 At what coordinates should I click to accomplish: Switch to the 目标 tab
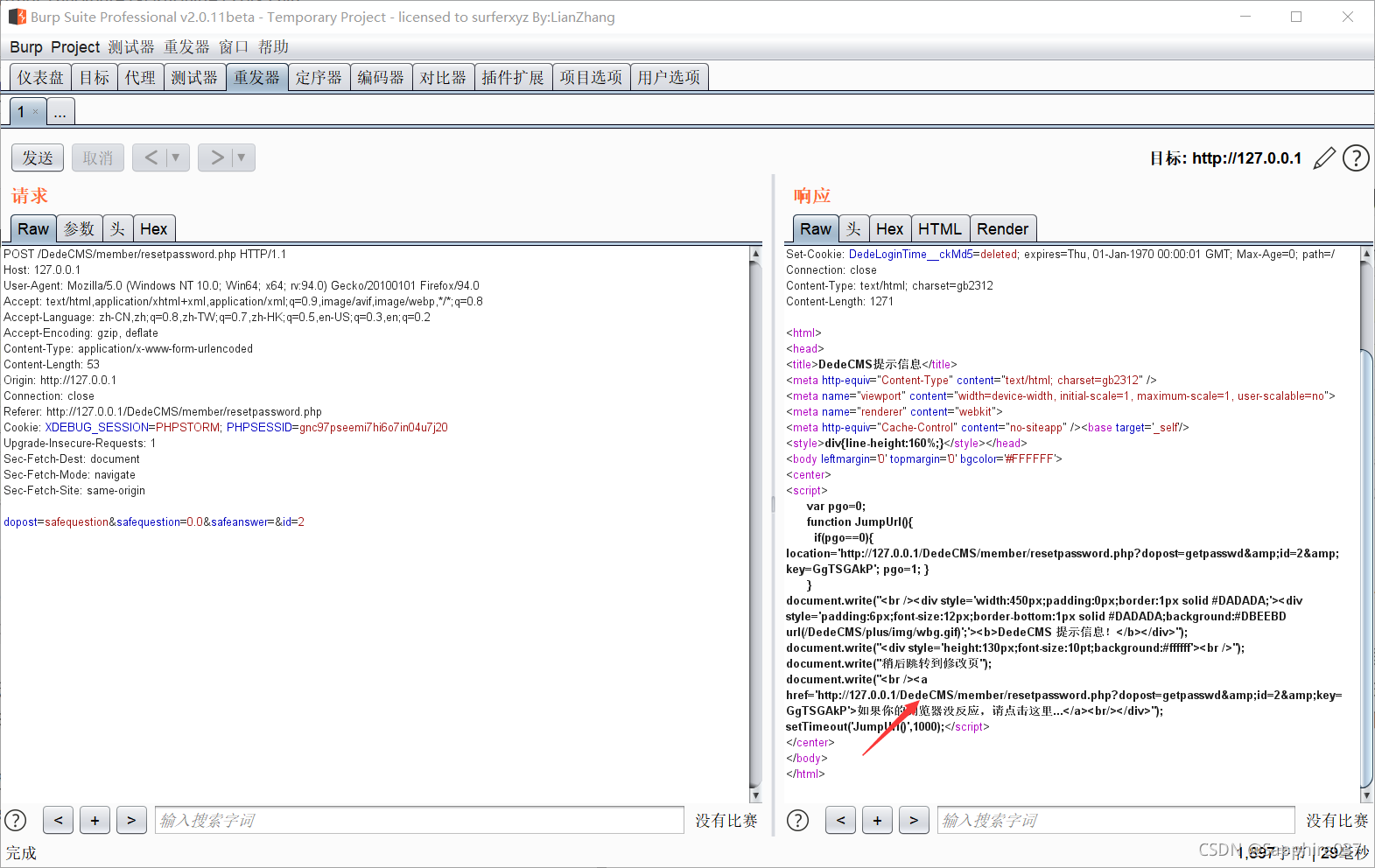pos(95,78)
